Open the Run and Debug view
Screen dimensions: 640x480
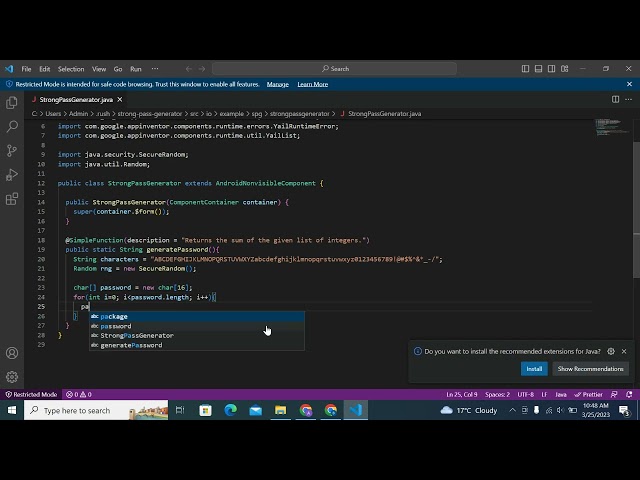pyautogui.click(x=12, y=175)
